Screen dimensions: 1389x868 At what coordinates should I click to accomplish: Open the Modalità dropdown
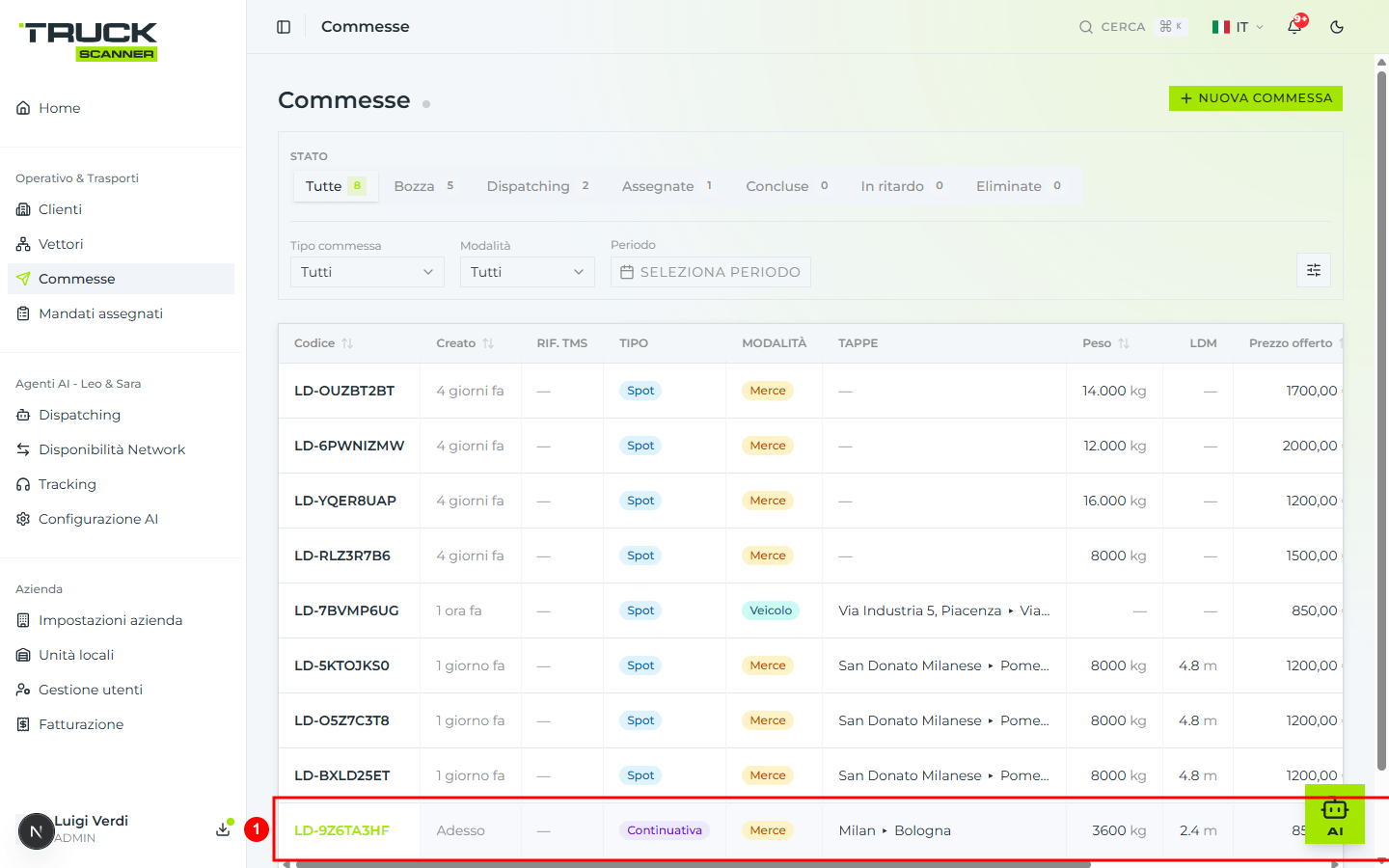[527, 272]
